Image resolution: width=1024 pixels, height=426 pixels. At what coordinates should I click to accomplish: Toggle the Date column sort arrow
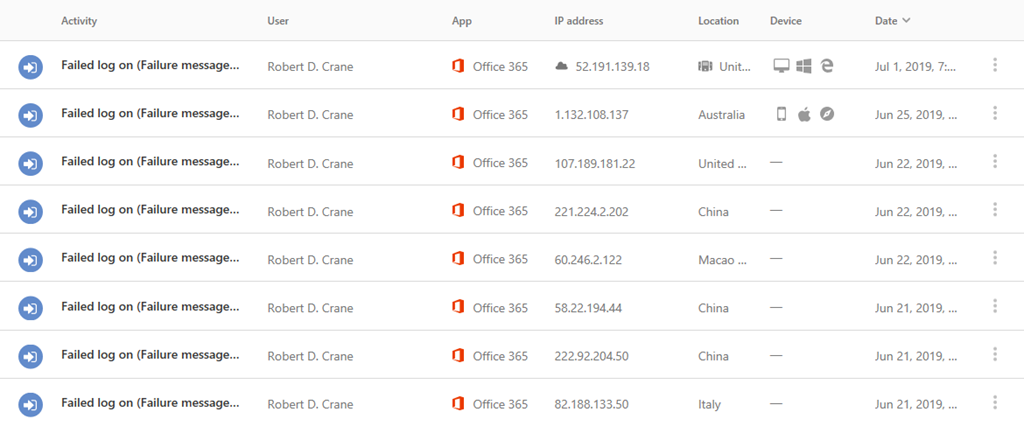pos(907,20)
